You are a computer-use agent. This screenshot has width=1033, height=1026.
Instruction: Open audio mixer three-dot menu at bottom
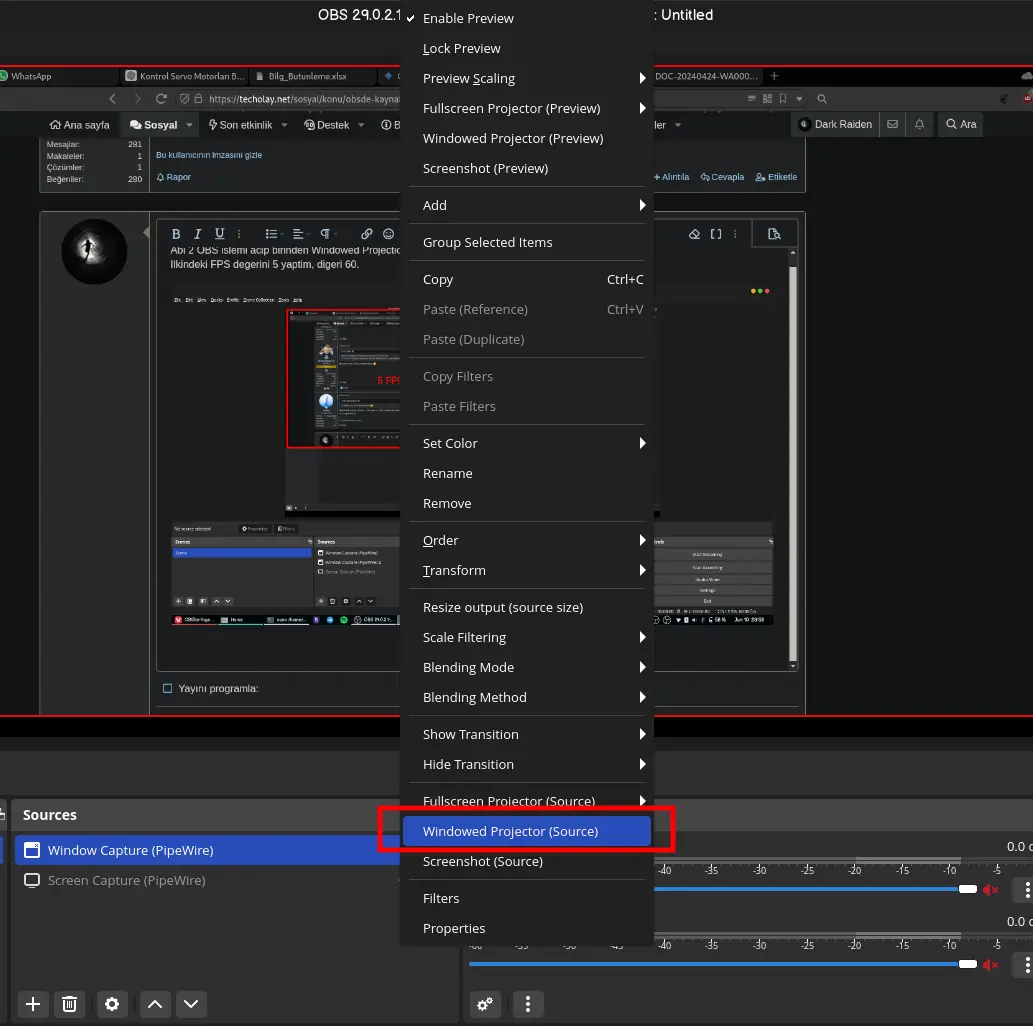coord(528,1004)
